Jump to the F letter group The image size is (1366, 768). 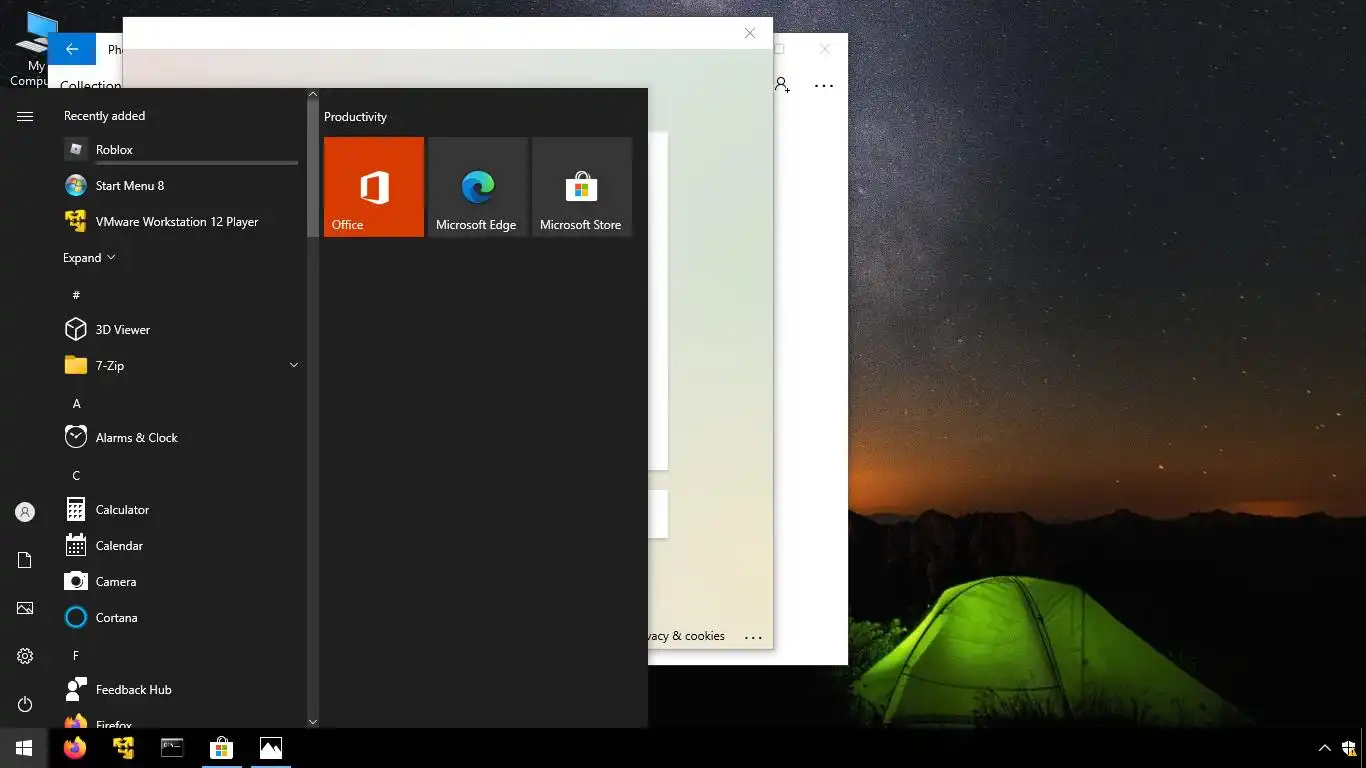pyautogui.click(x=76, y=655)
